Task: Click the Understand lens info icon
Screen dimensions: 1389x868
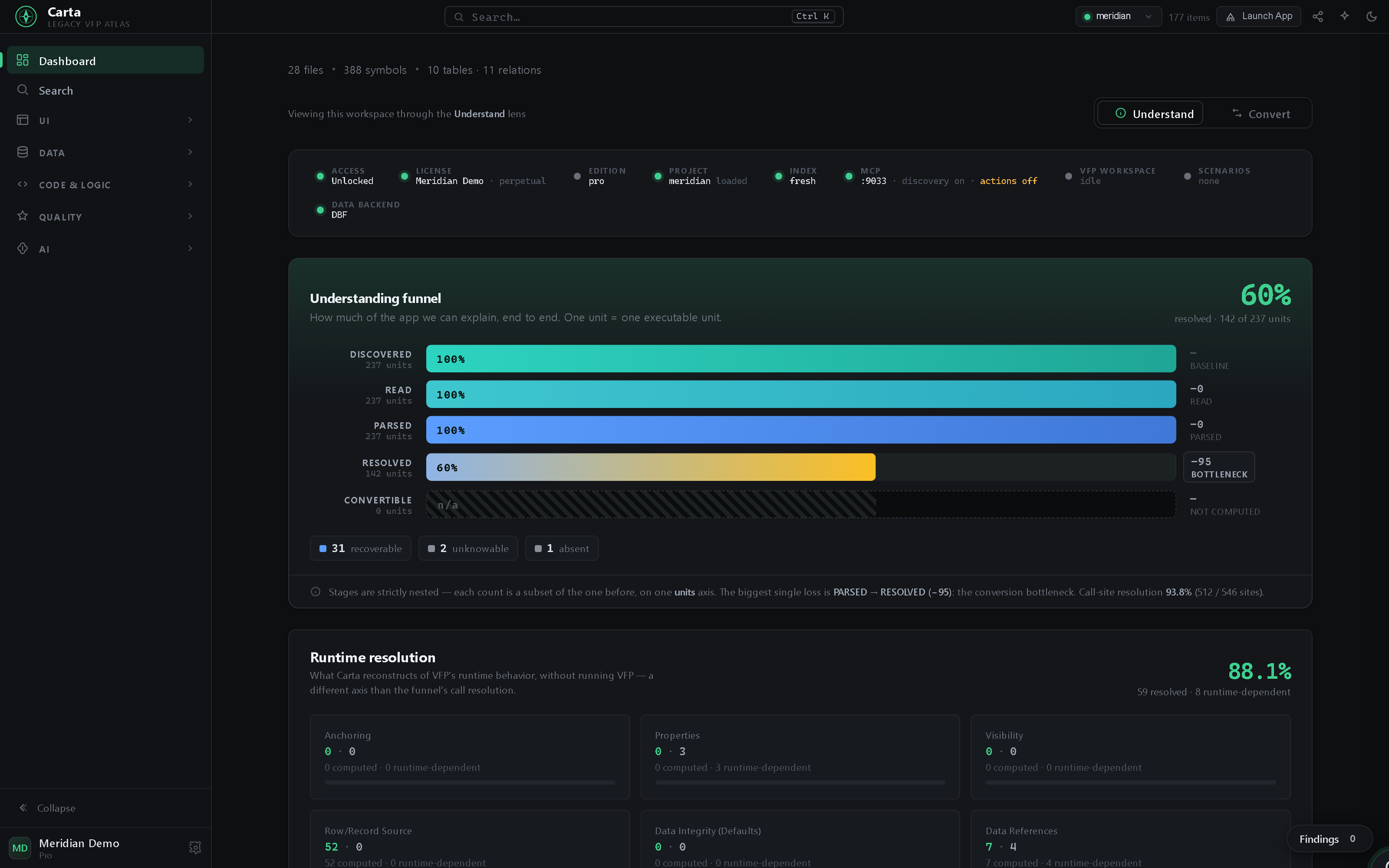Action: pos(1120,113)
